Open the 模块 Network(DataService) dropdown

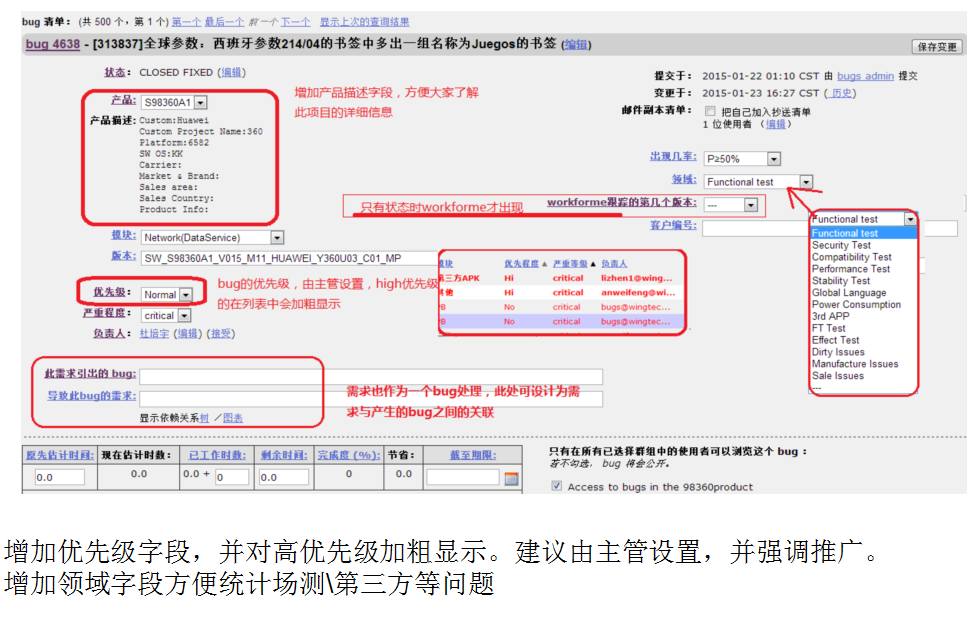click(277, 238)
